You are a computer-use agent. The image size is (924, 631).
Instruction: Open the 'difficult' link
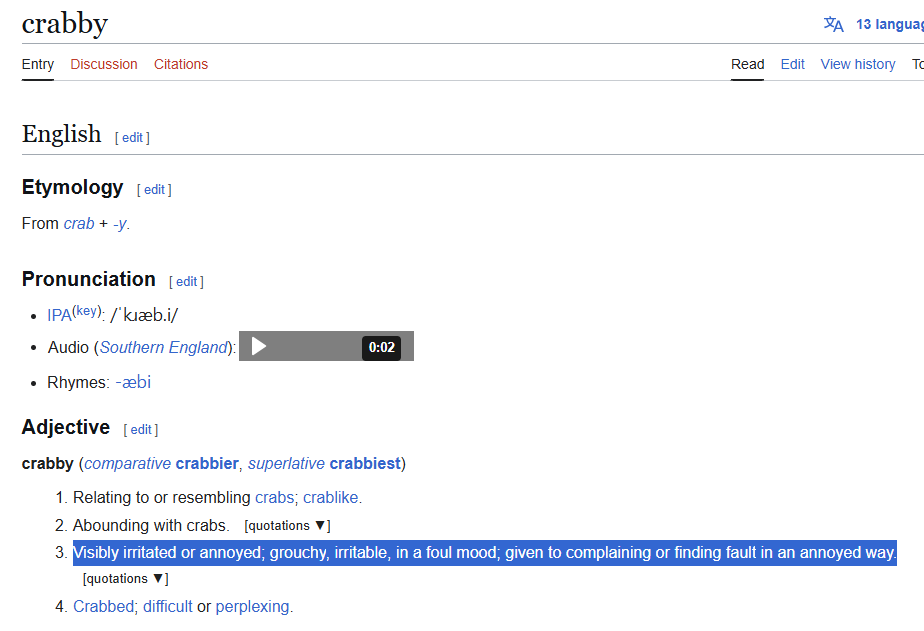168,606
